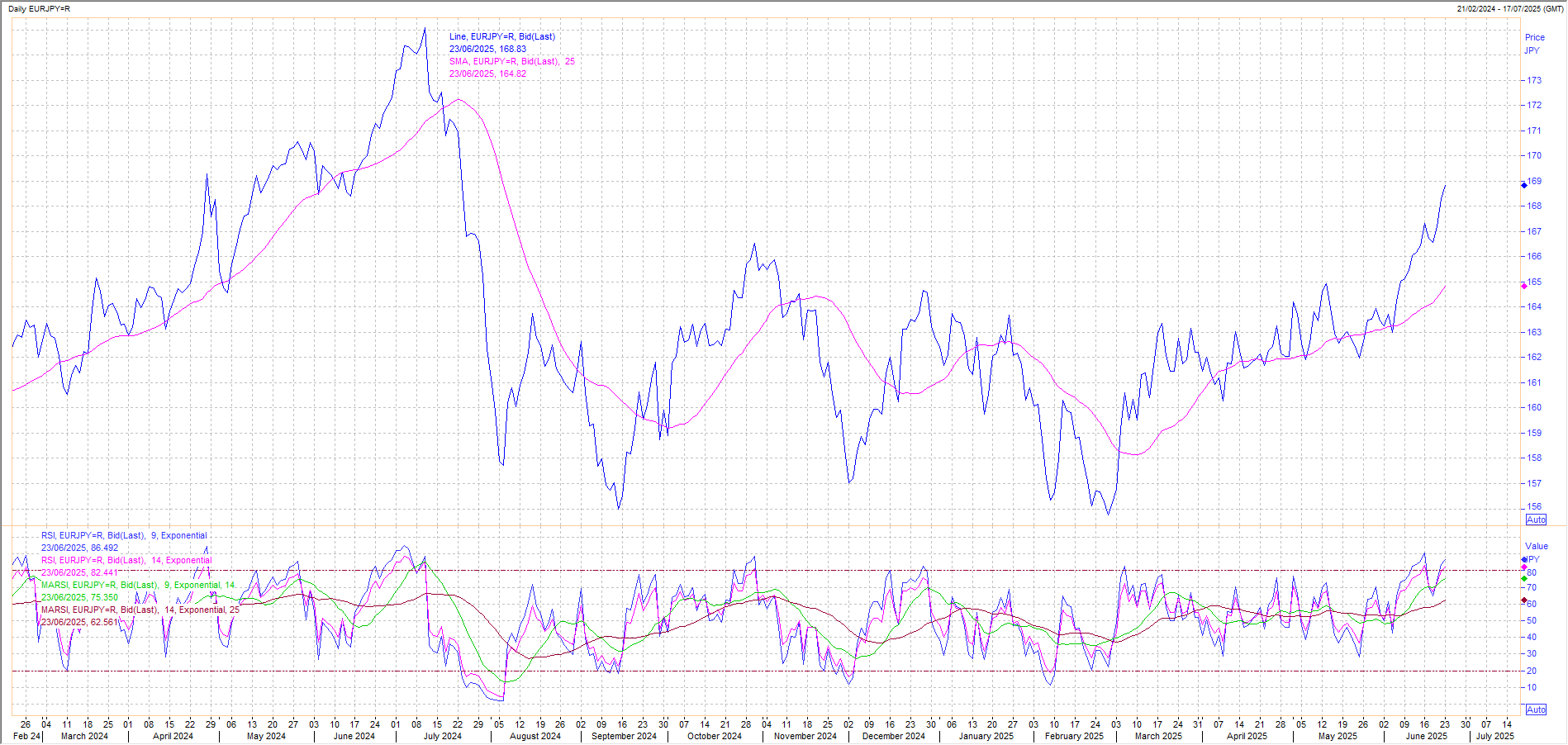1568x745 pixels.
Task: Click the 'September 2024' month label
Action: [624, 736]
